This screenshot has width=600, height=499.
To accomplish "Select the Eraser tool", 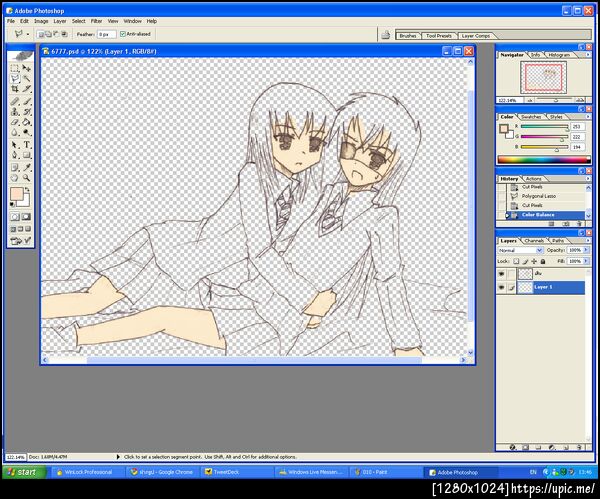I will [15, 122].
